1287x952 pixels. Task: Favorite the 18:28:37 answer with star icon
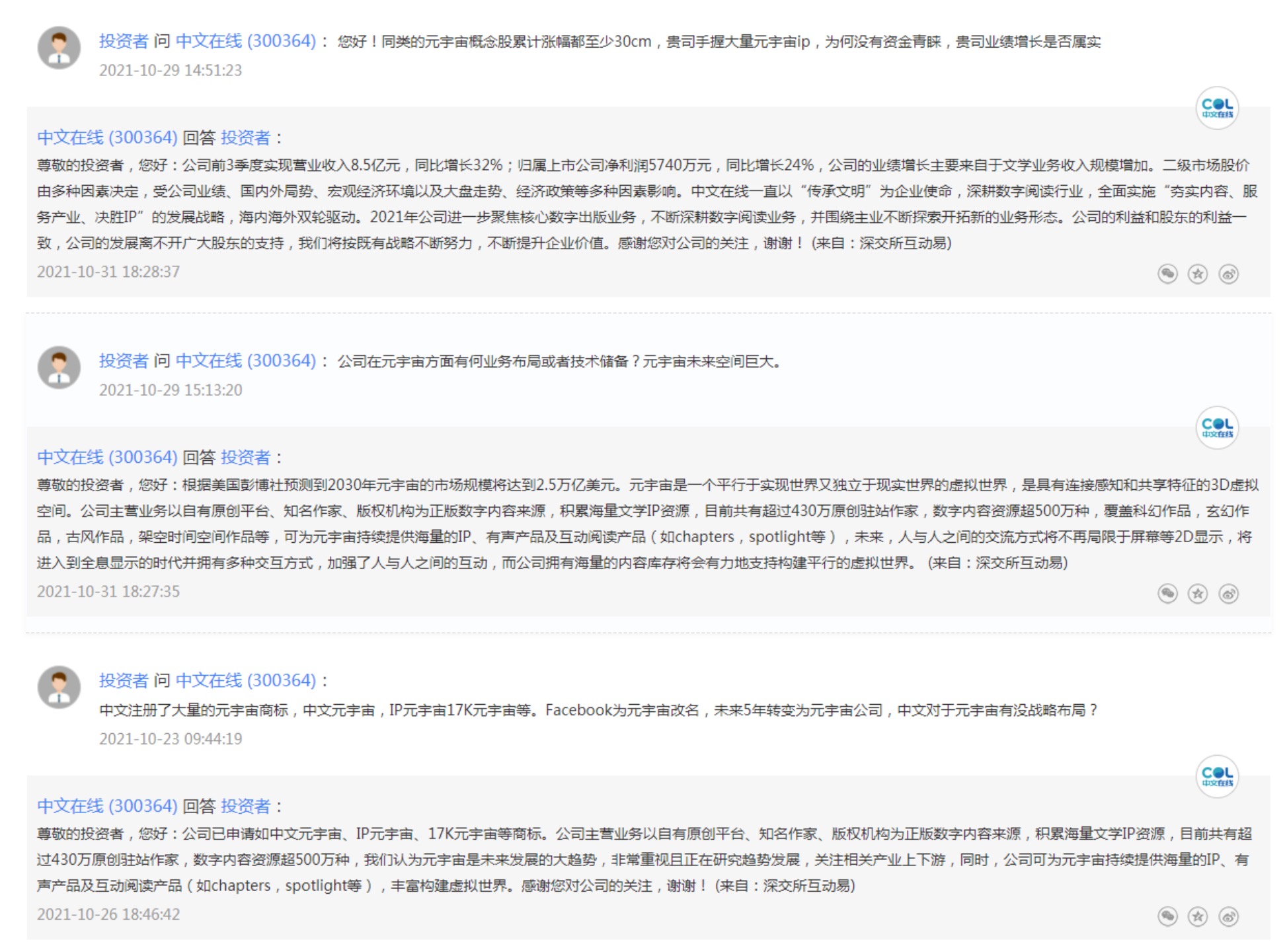1197,274
